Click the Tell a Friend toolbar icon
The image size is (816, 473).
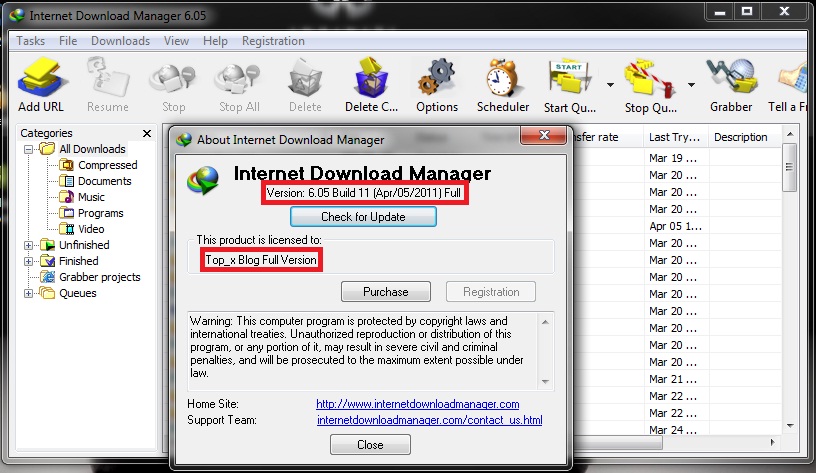(788, 85)
